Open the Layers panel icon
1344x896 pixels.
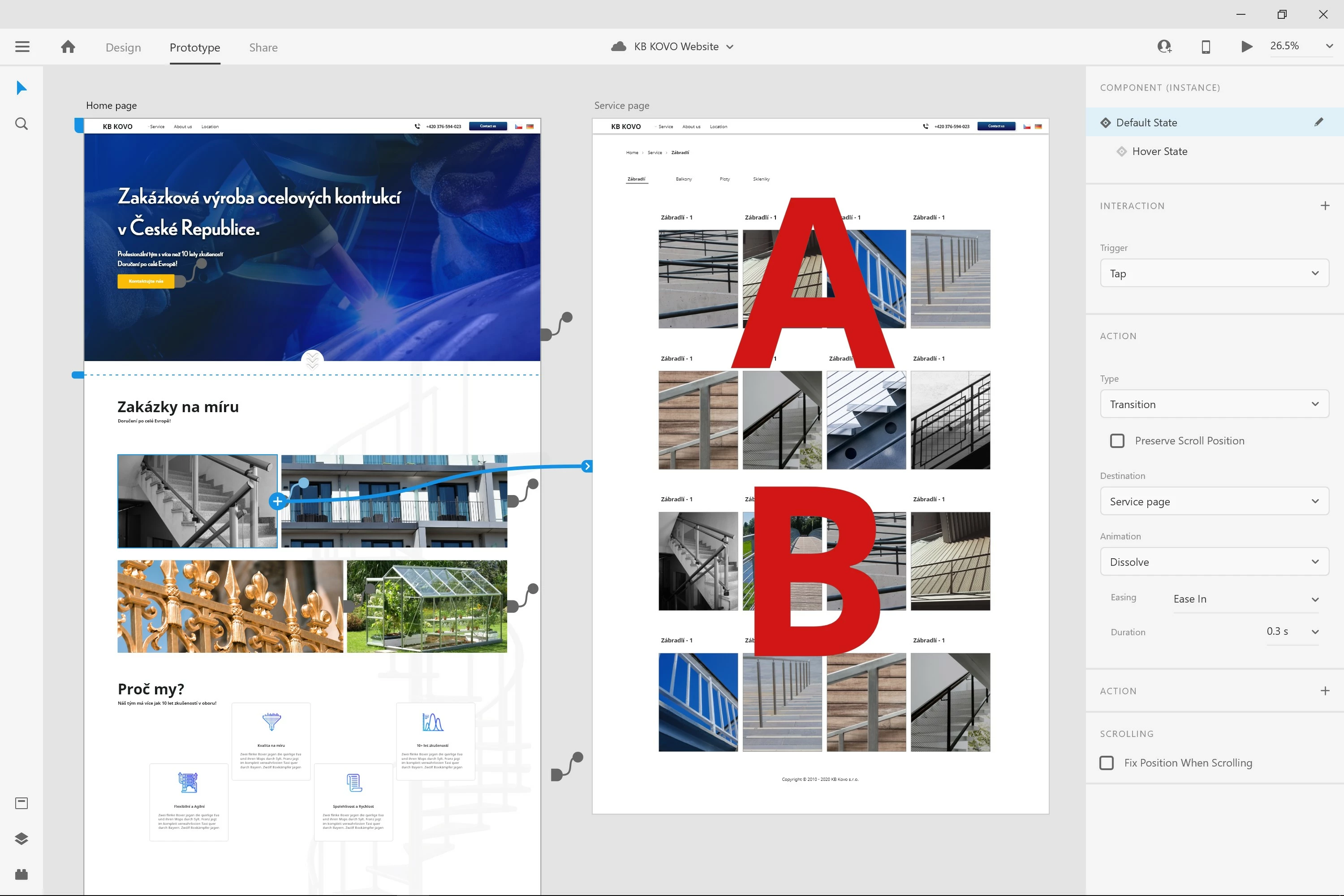[x=21, y=838]
